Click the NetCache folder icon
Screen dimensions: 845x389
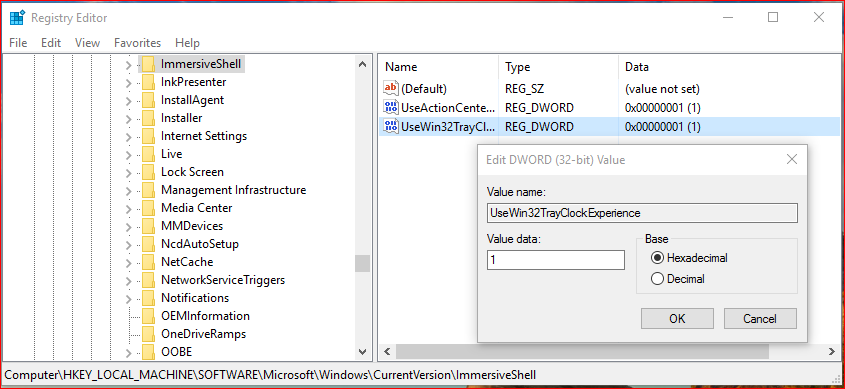tap(148, 262)
